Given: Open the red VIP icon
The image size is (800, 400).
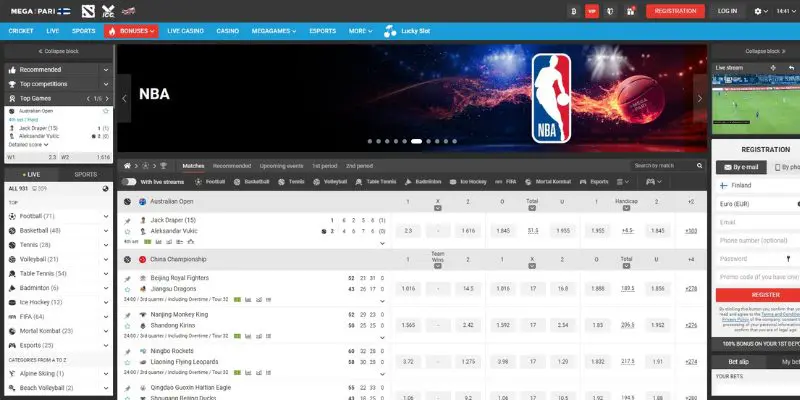Looking at the screenshot, I should 592,11.
